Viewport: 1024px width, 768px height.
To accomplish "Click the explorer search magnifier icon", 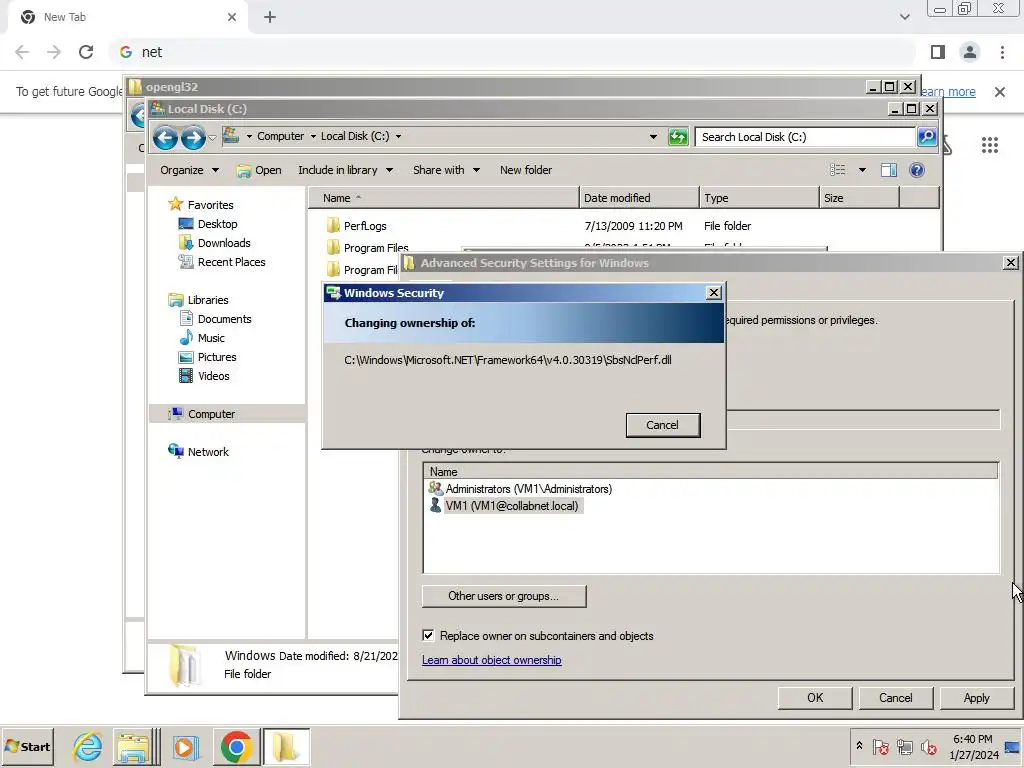I will [x=927, y=137].
